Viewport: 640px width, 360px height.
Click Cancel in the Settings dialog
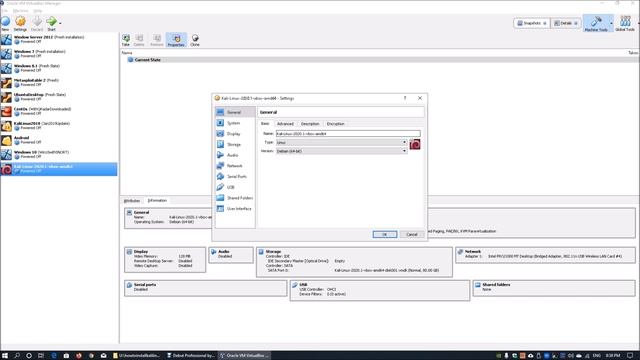pos(412,235)
